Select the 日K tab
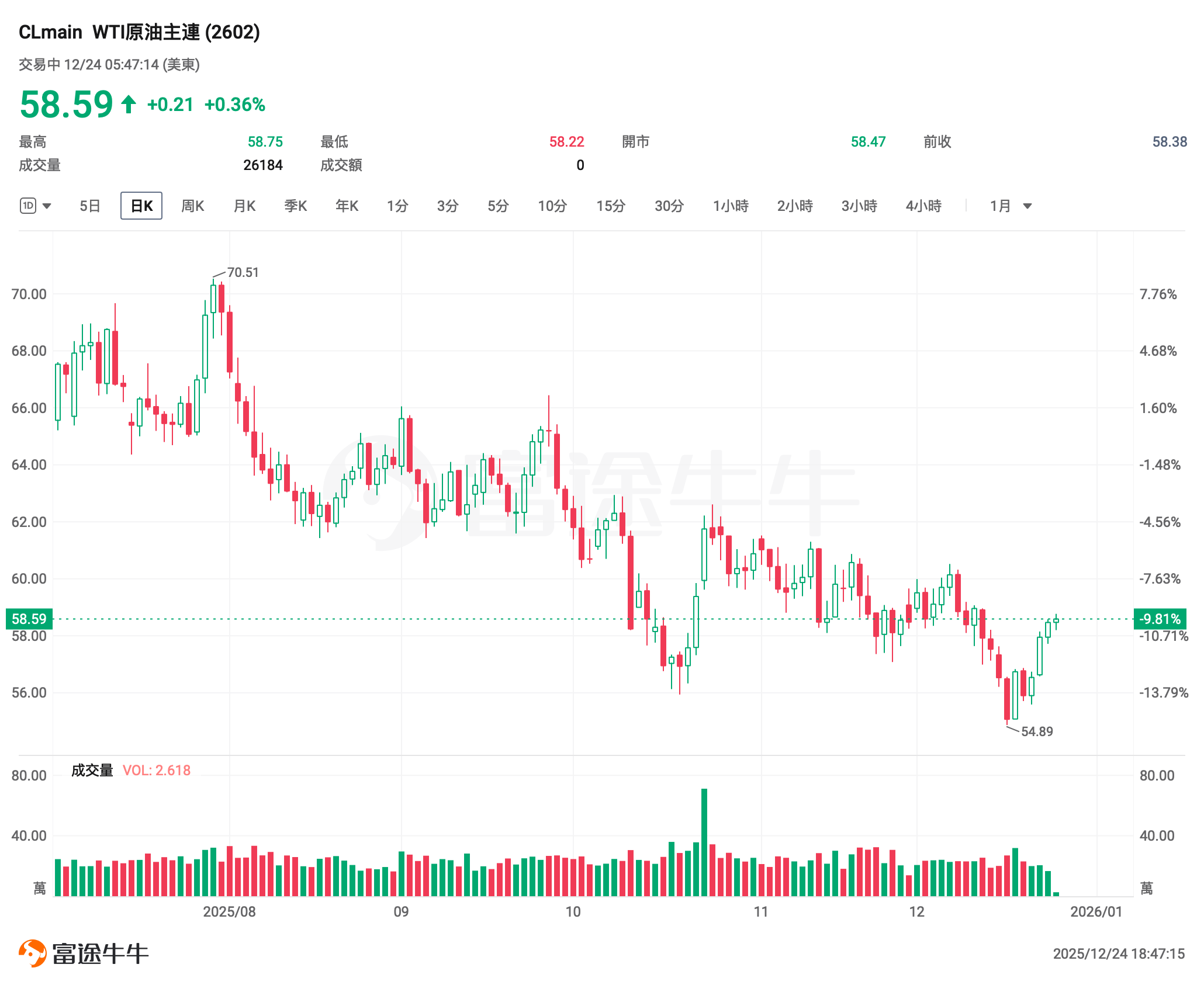 (x=141, y=206)
